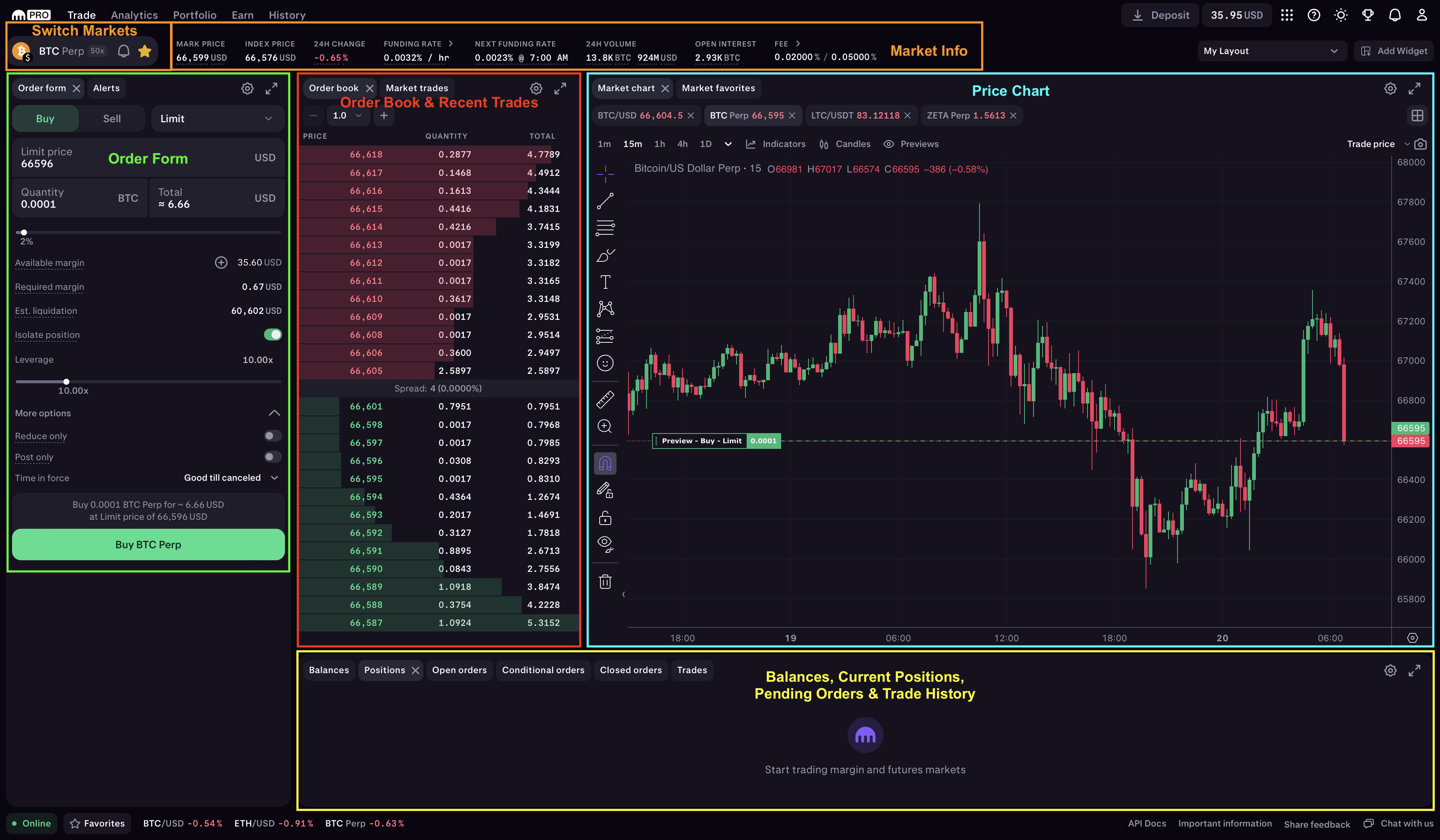Select the text annotation tool on the chart
Image resolution: width=1440 pixels, height=840 pixels.
(x=605, y=281)
